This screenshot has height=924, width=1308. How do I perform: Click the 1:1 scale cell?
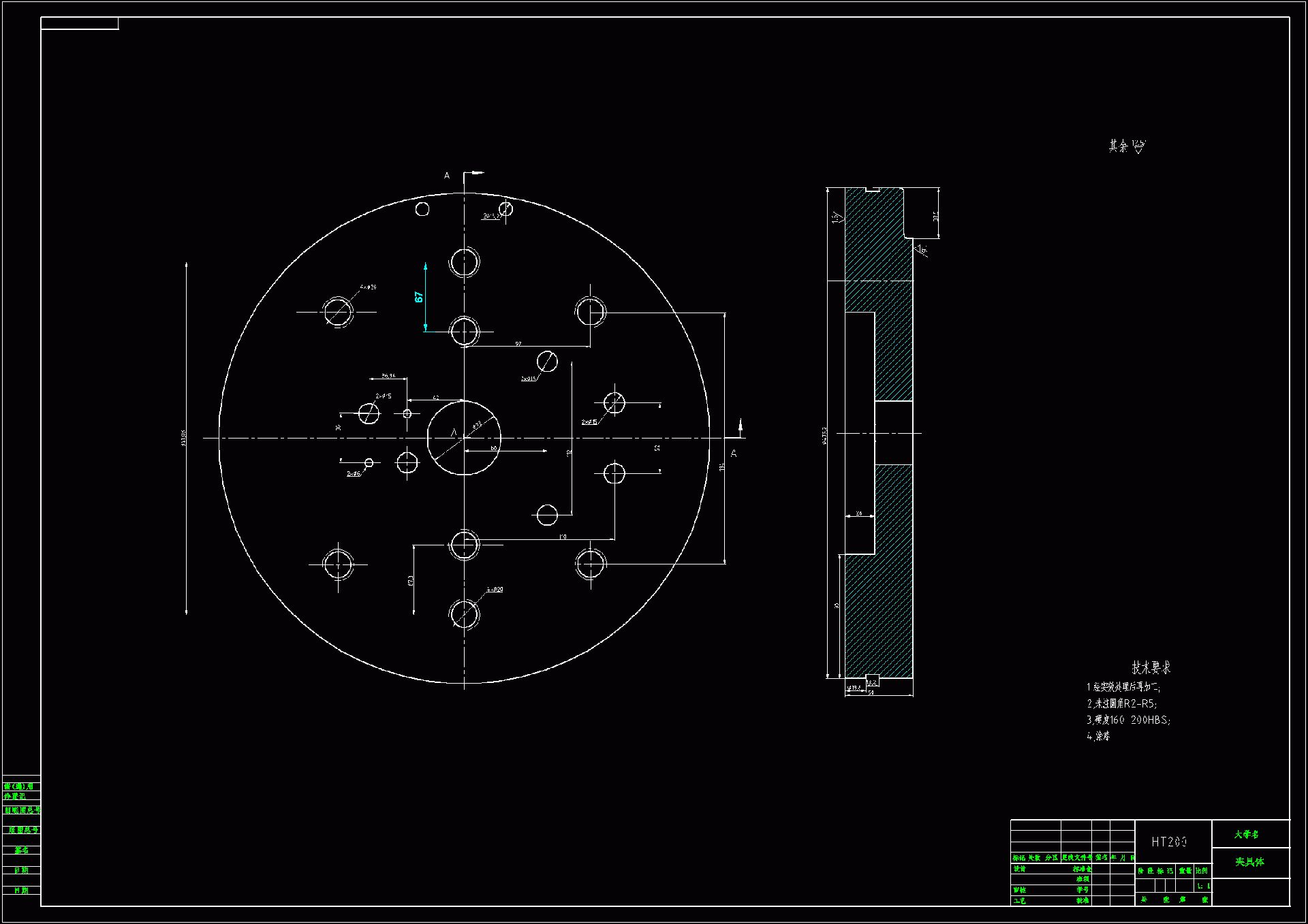pos(1203,886)
